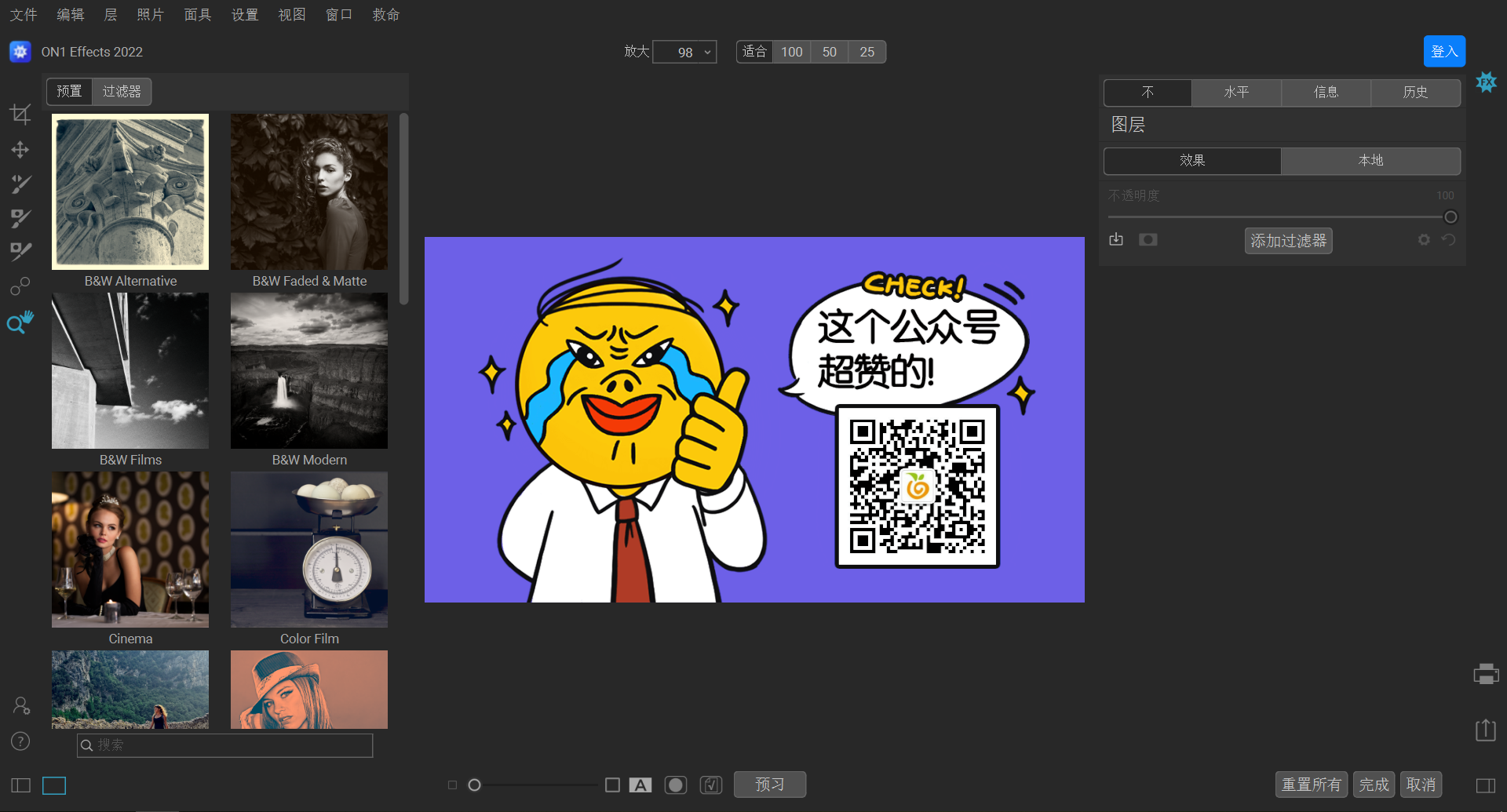This screenshot has height=812, width=1507.
Task: Open the 视图 menu
Action: (x=292, y=15)
